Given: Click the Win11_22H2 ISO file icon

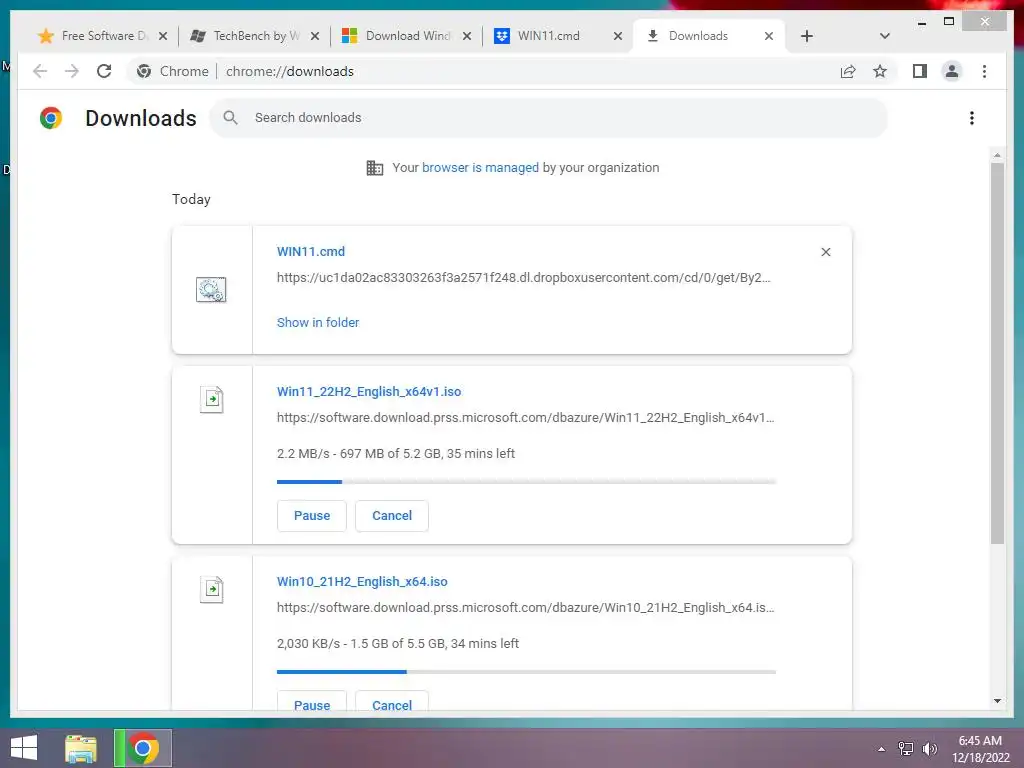Looking at the screenshot, I should pyautogui.click(x=212, y=399).
